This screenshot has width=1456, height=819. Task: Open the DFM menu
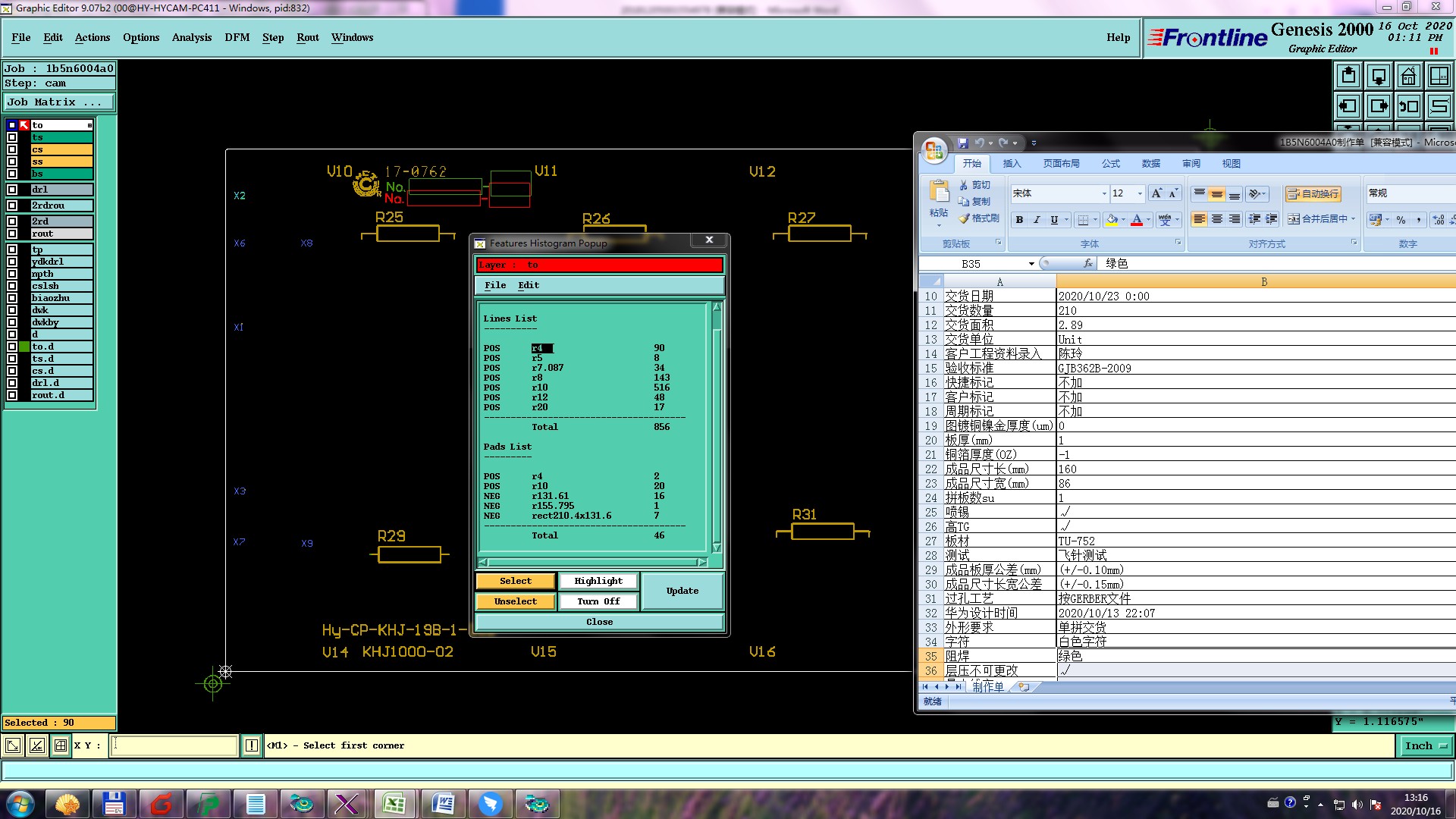coord(237,37)
